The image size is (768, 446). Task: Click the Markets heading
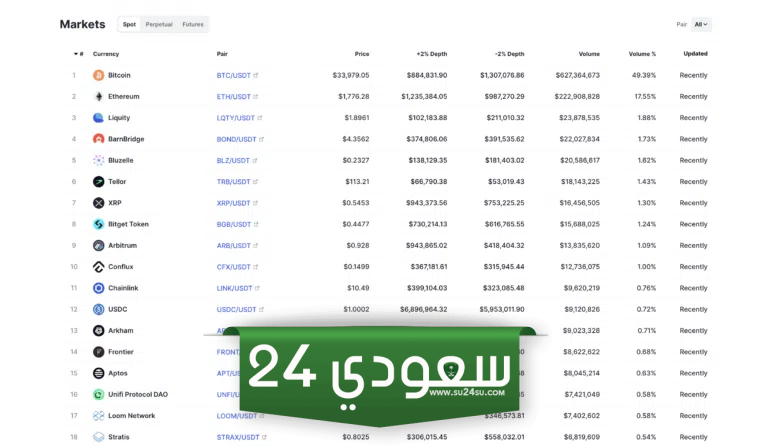[x=82, y=24]
